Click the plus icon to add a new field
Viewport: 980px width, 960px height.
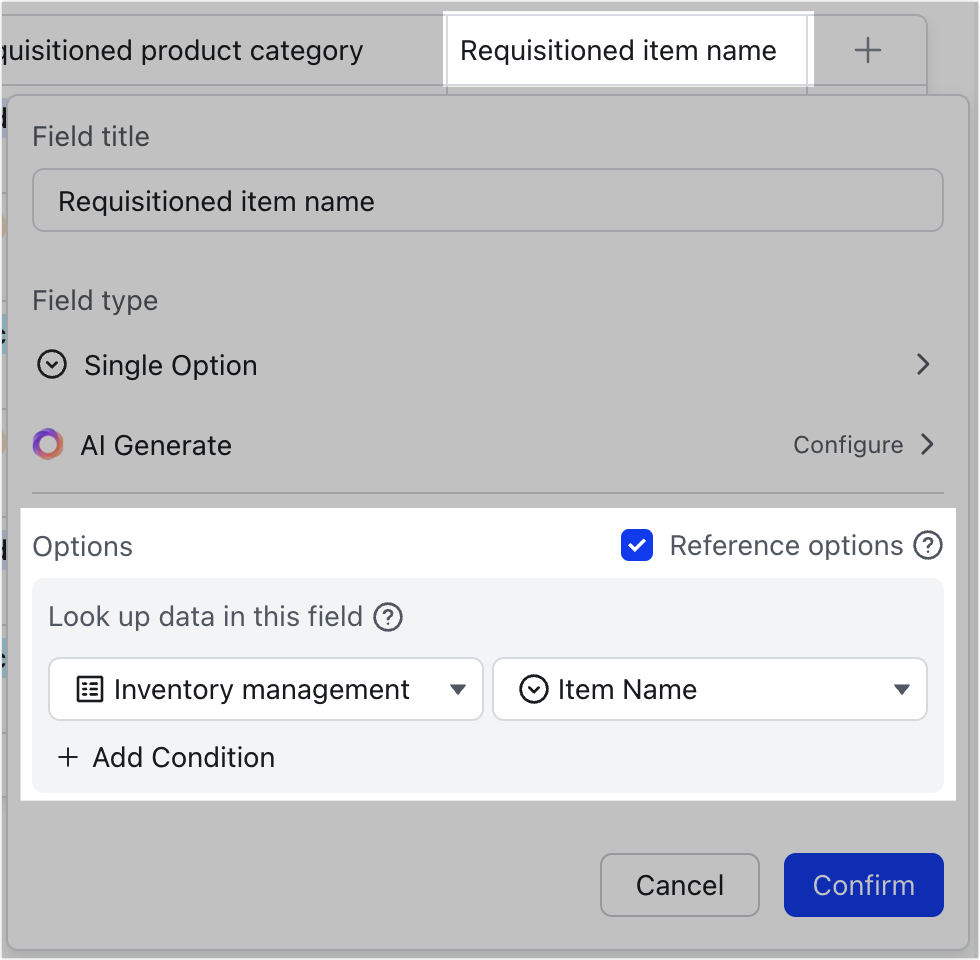868,50
